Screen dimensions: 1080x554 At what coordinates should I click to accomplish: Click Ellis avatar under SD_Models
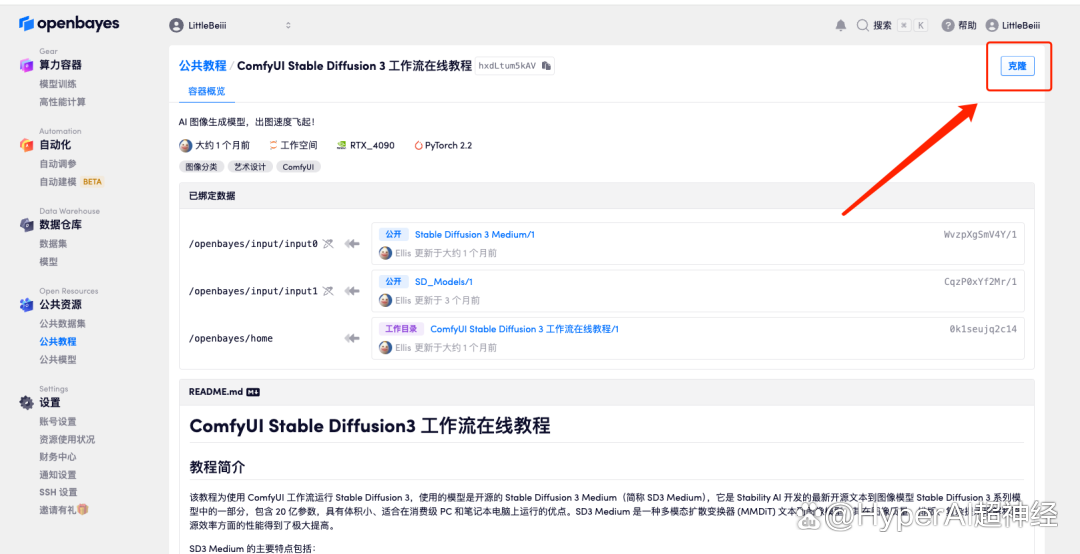386,300
